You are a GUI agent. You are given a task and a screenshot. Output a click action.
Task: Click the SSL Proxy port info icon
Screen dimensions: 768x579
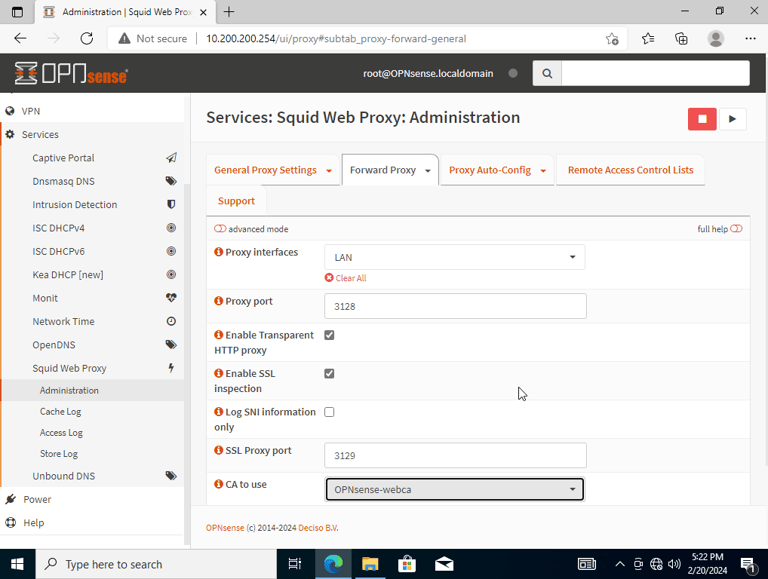(218, 450)
